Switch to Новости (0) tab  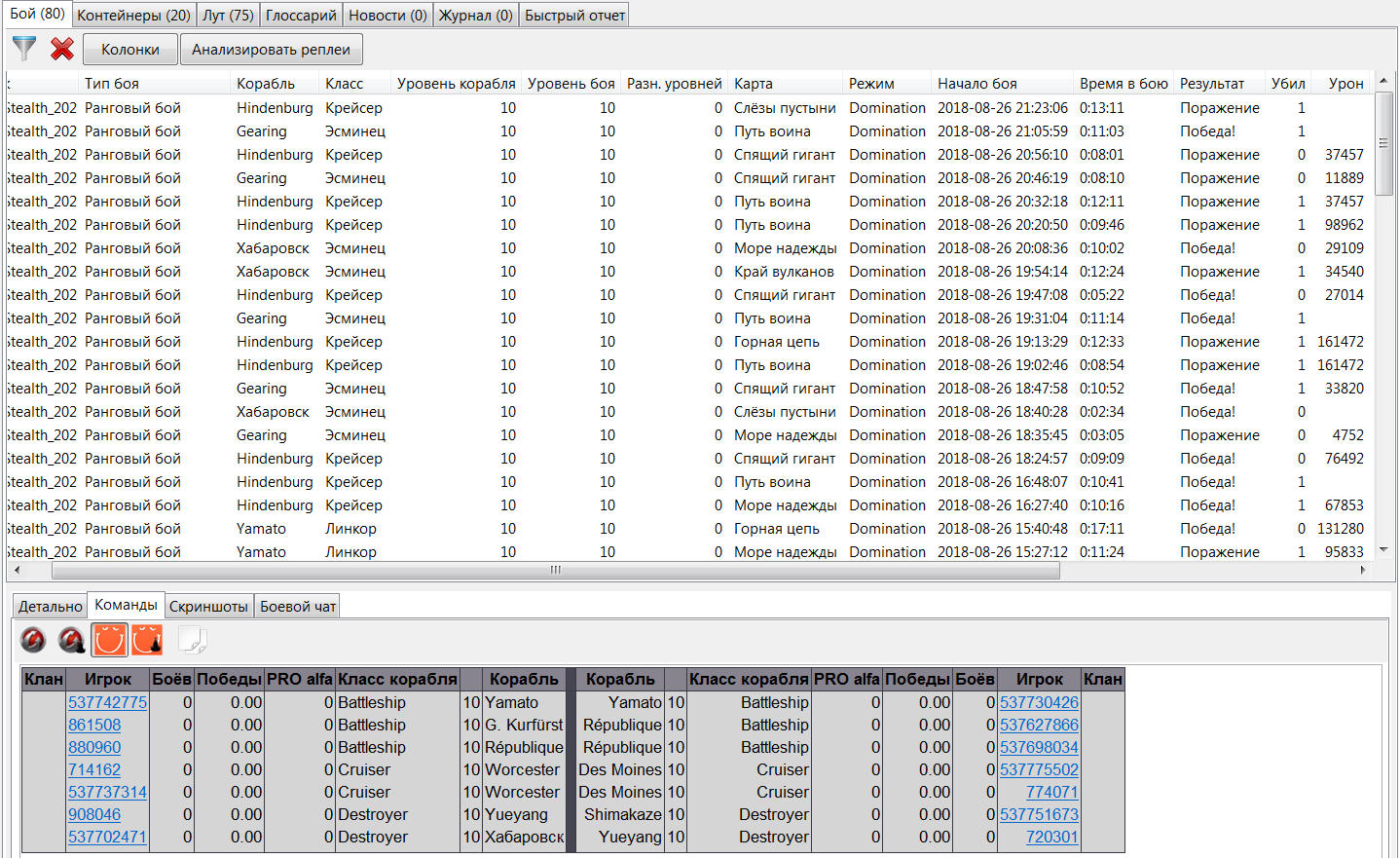[x=387, y=16]
